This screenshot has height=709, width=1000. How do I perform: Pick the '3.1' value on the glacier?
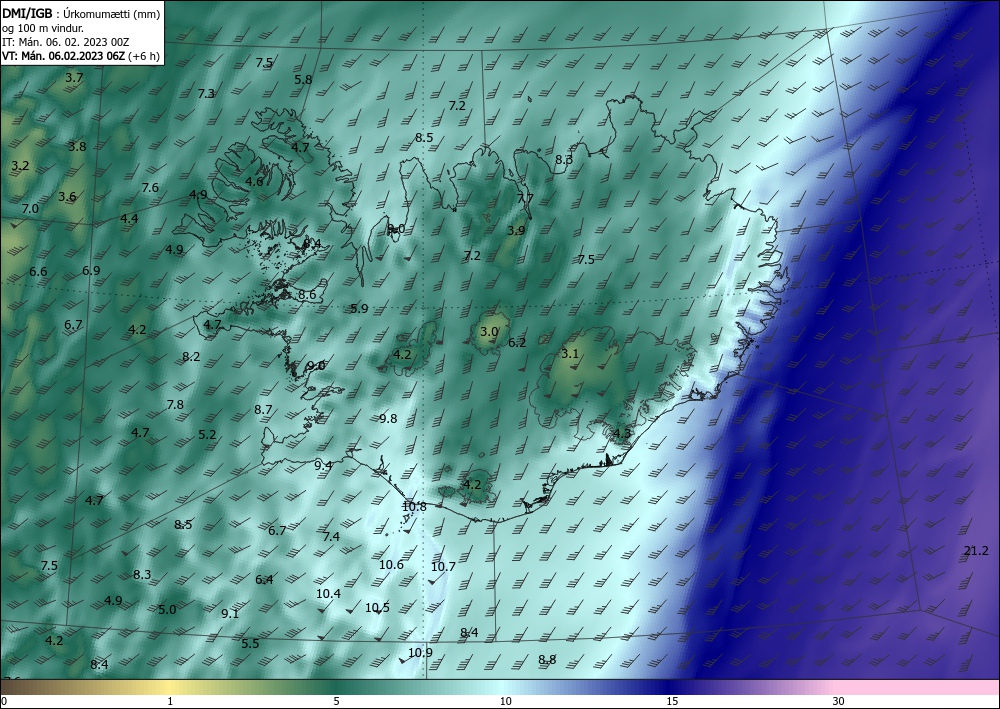tap(570, 353)
